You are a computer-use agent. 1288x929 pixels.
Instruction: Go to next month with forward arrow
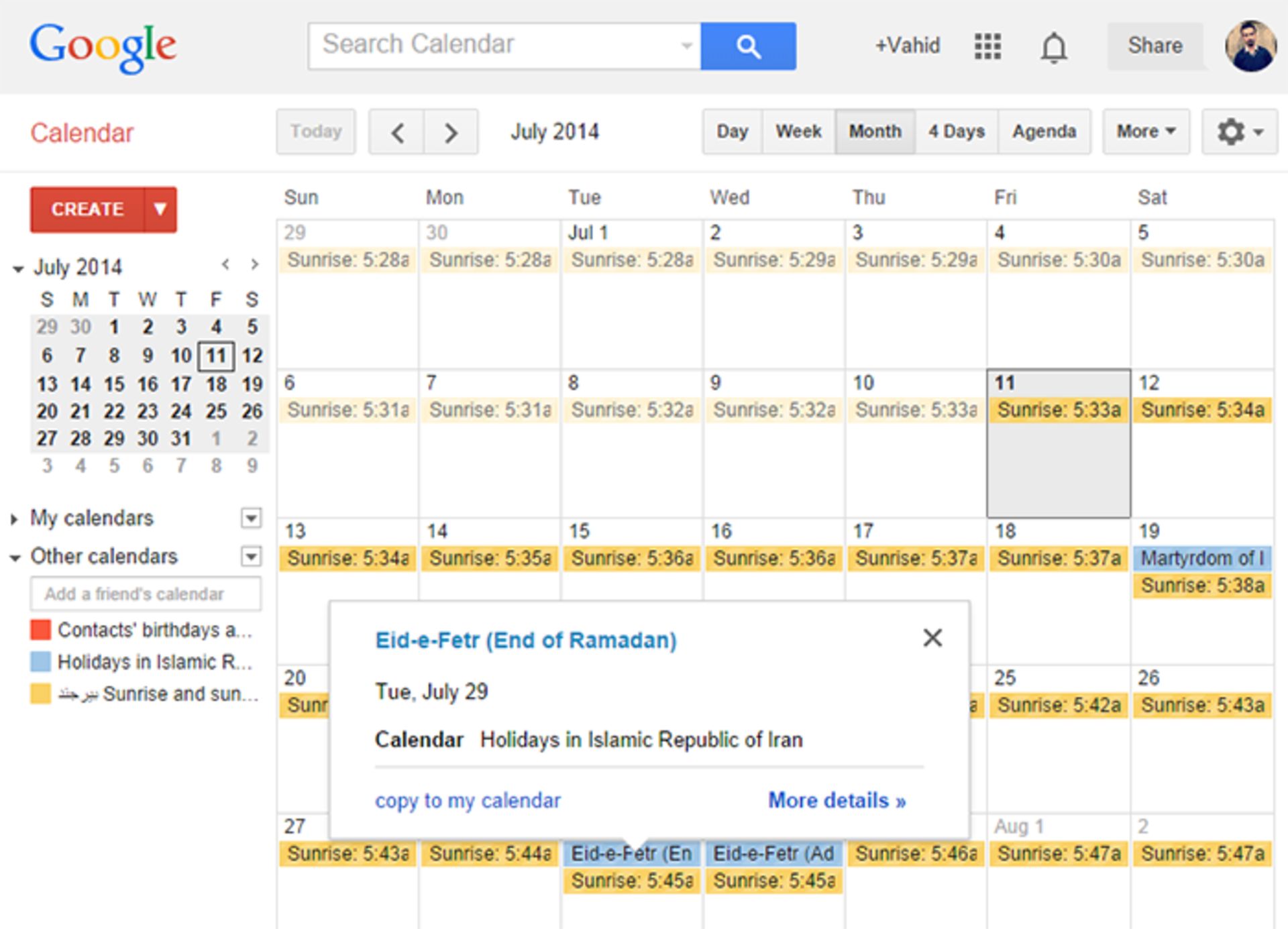pos(451,132)
